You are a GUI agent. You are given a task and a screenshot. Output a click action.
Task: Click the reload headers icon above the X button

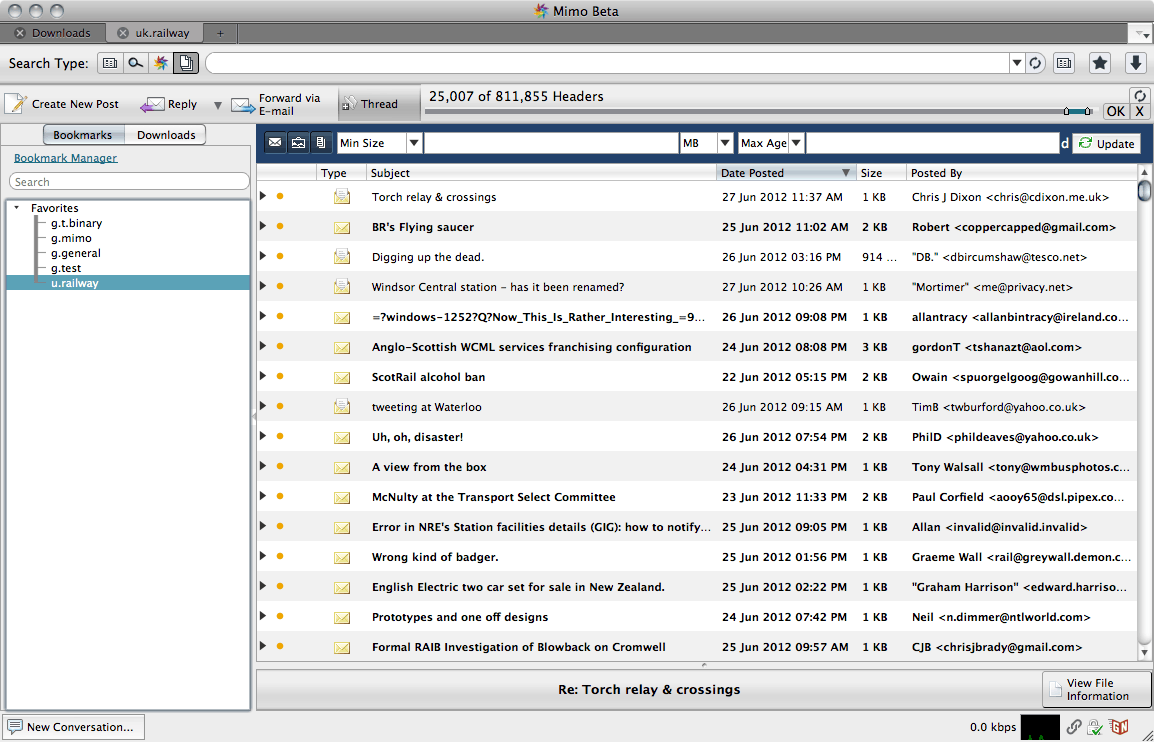[x=1140, y=96]
